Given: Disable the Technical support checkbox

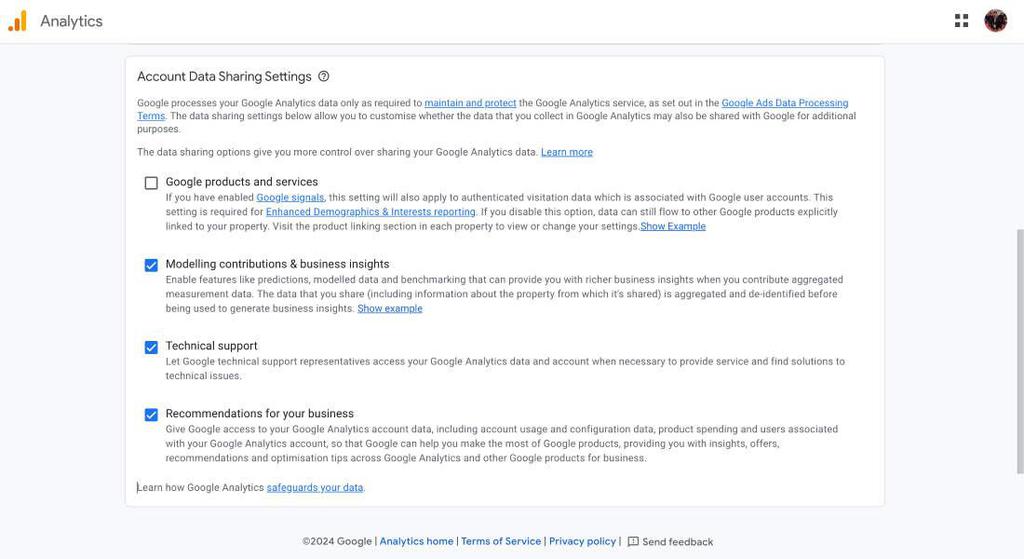Looking at the screenshot, I should pyautogui.click(x=151, y=347).
